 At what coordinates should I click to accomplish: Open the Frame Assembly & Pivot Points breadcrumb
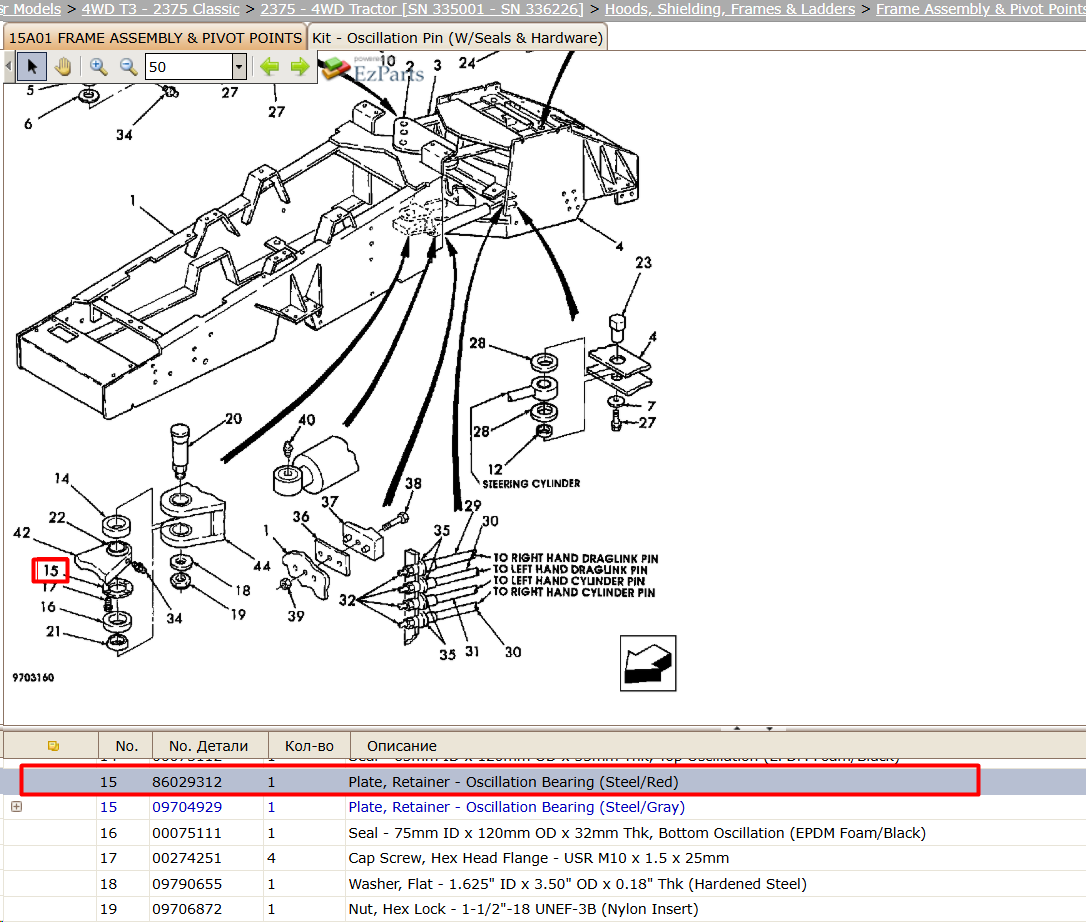pos(980,9)
